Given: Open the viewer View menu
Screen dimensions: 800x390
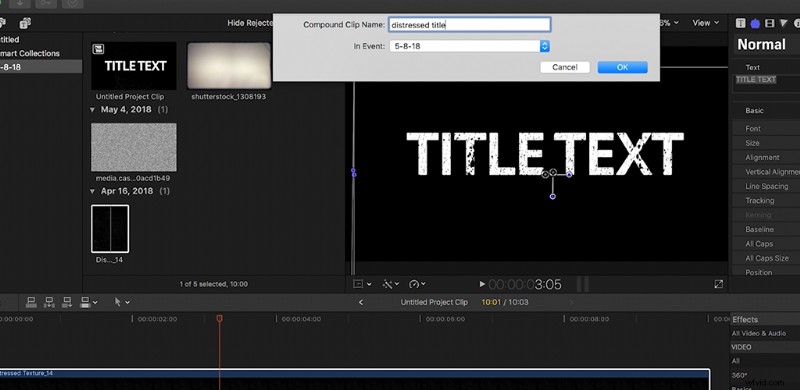Looking at the screenshot, I should point(705,23).
